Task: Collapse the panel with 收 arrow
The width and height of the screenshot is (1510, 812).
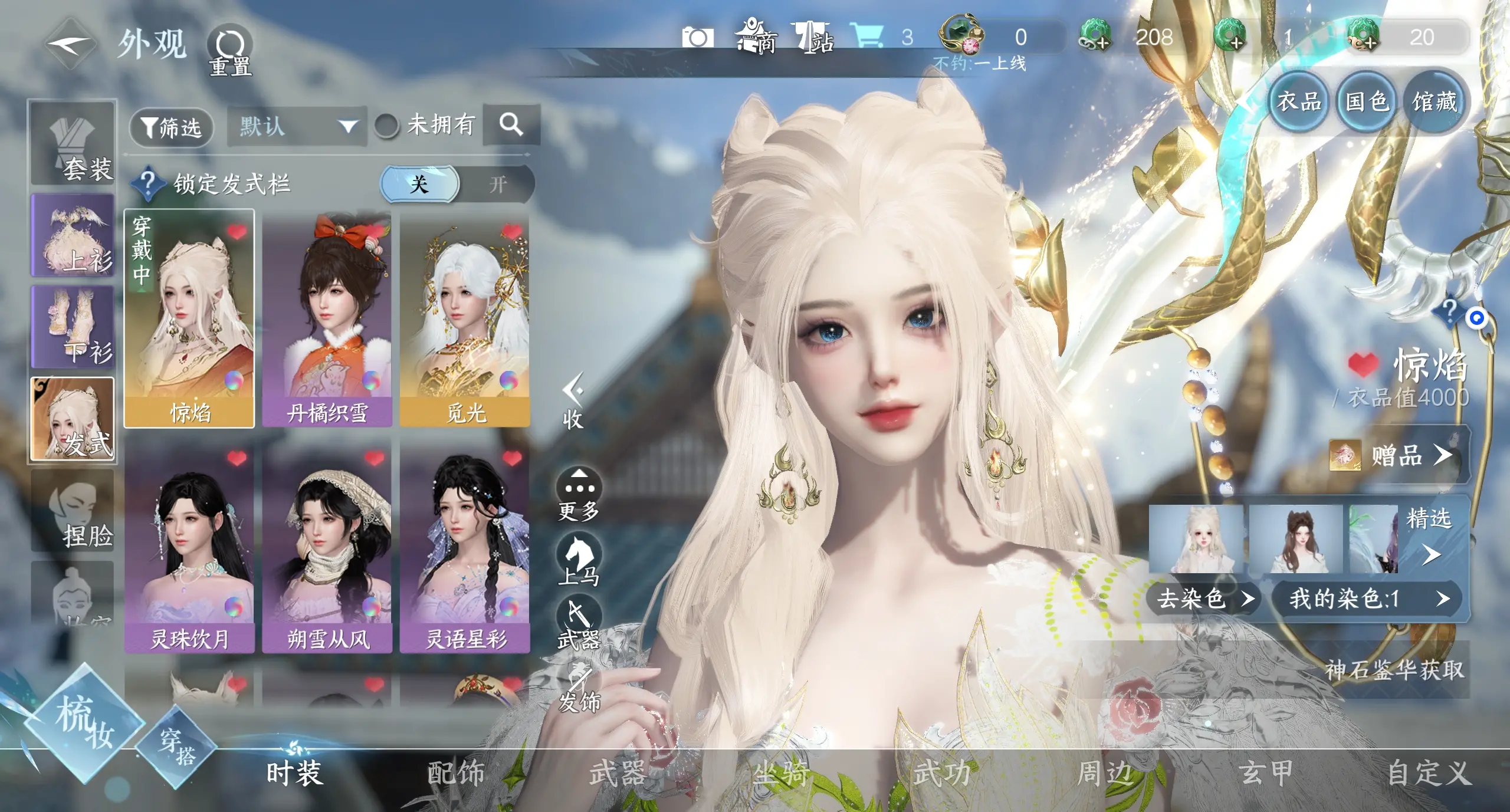Action: point(573,400)
